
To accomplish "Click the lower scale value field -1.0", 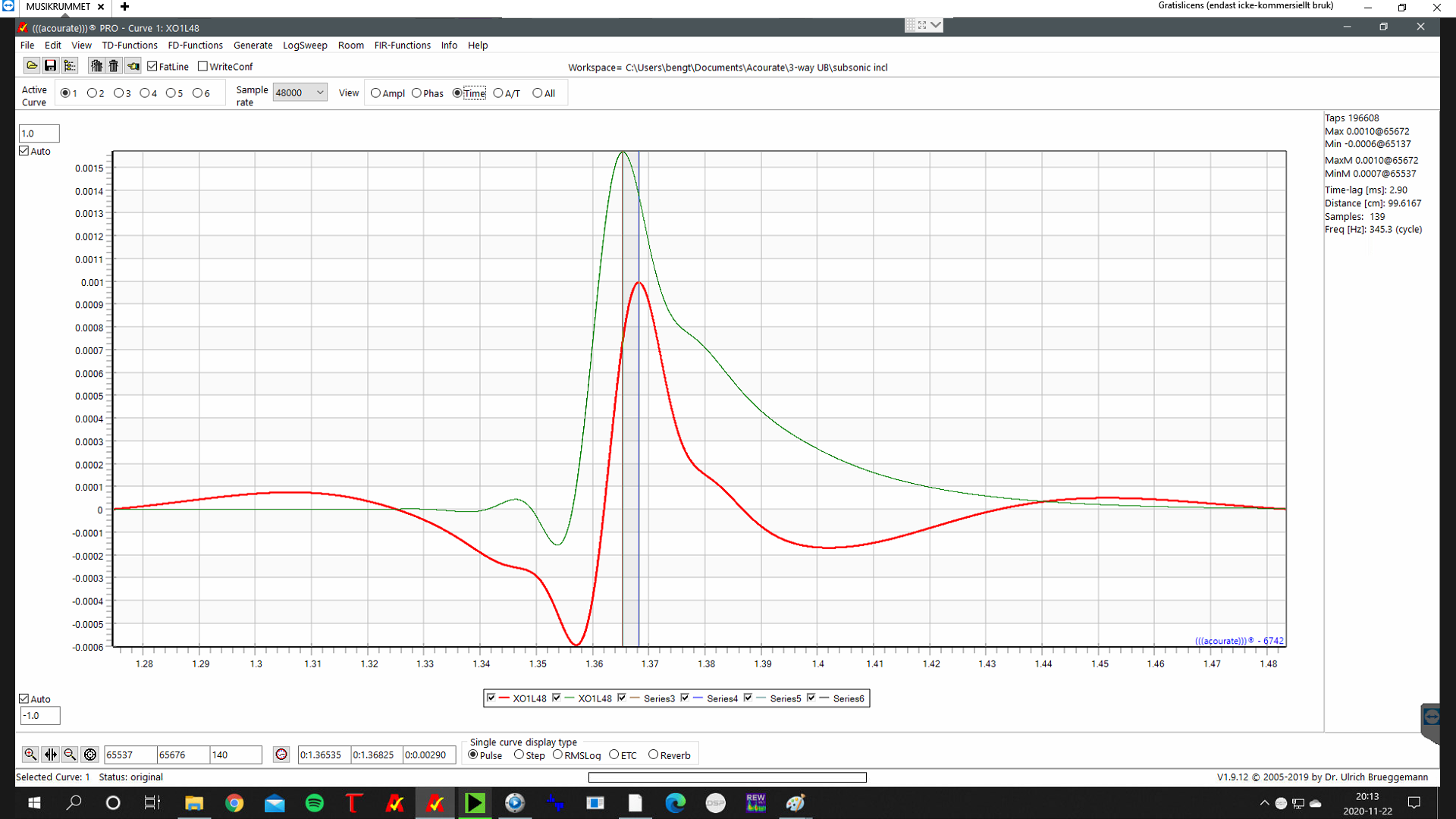I will coord(39,716).
